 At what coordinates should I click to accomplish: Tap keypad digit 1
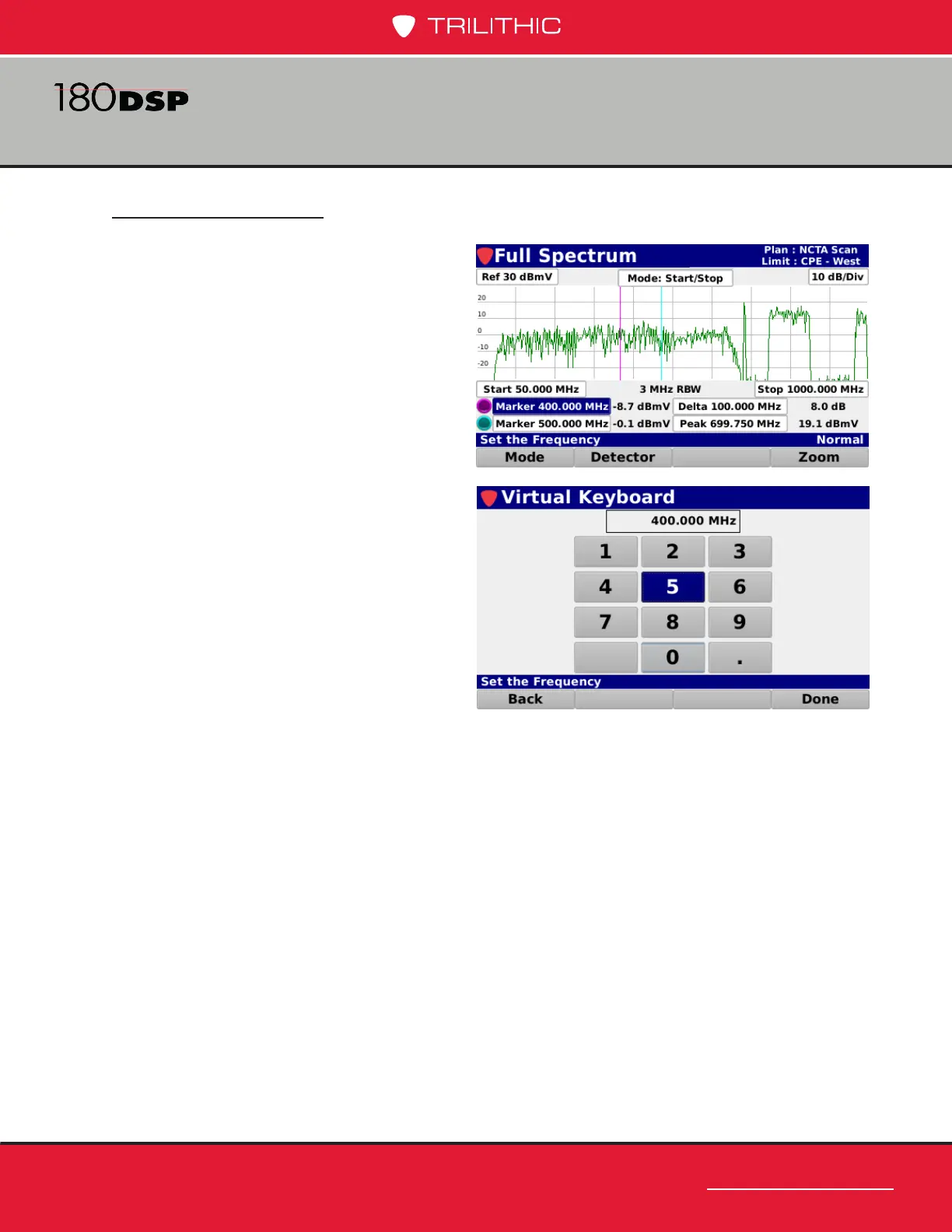click(606, 551)
